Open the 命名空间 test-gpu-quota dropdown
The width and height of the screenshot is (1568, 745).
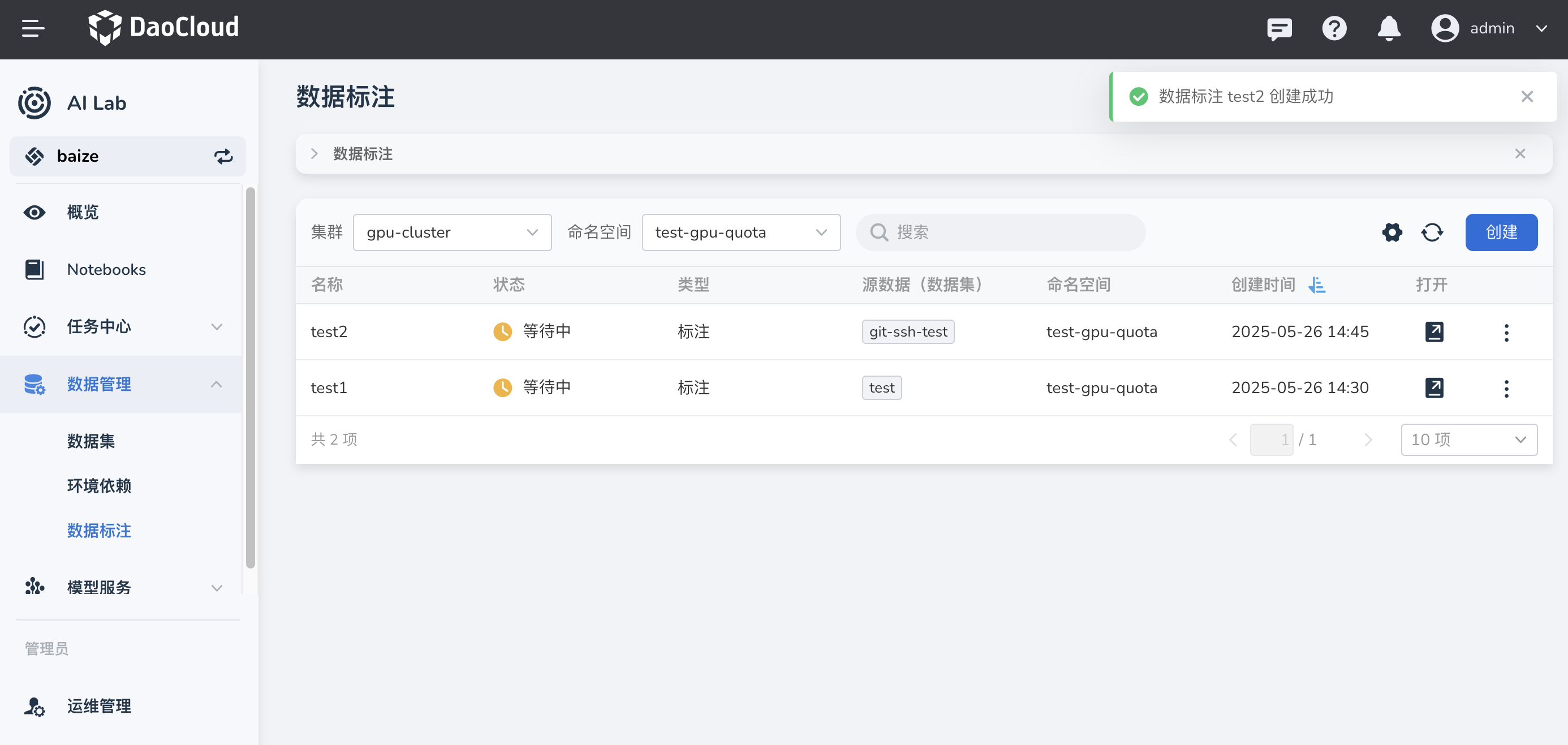pyautogui.click(x=741, y=232)
